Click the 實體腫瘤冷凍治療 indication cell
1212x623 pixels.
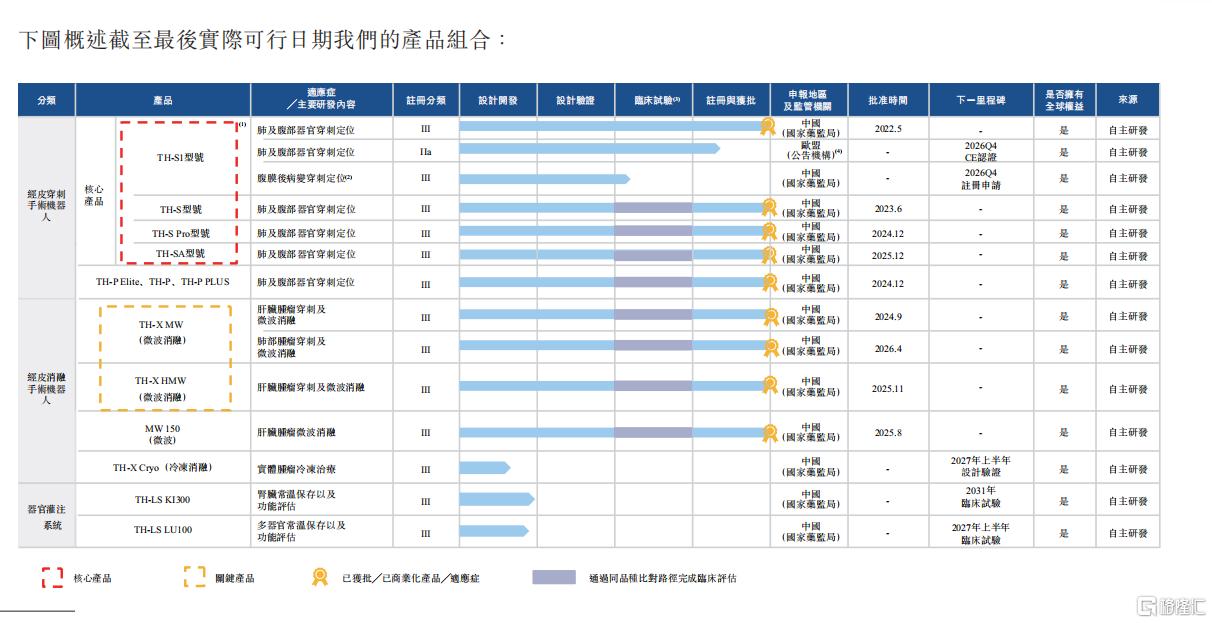(x=296, y=468)
